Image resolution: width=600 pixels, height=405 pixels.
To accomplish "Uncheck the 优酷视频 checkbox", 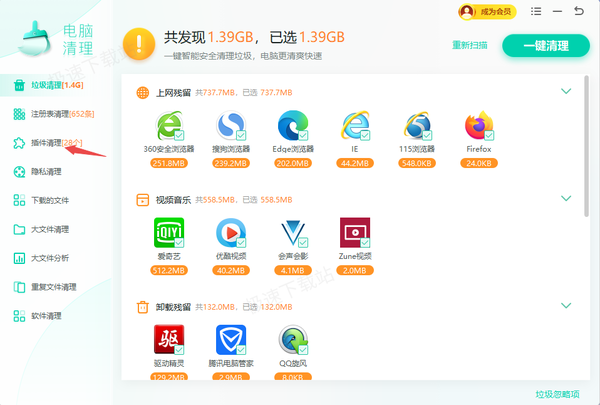I will coord(241,242).
